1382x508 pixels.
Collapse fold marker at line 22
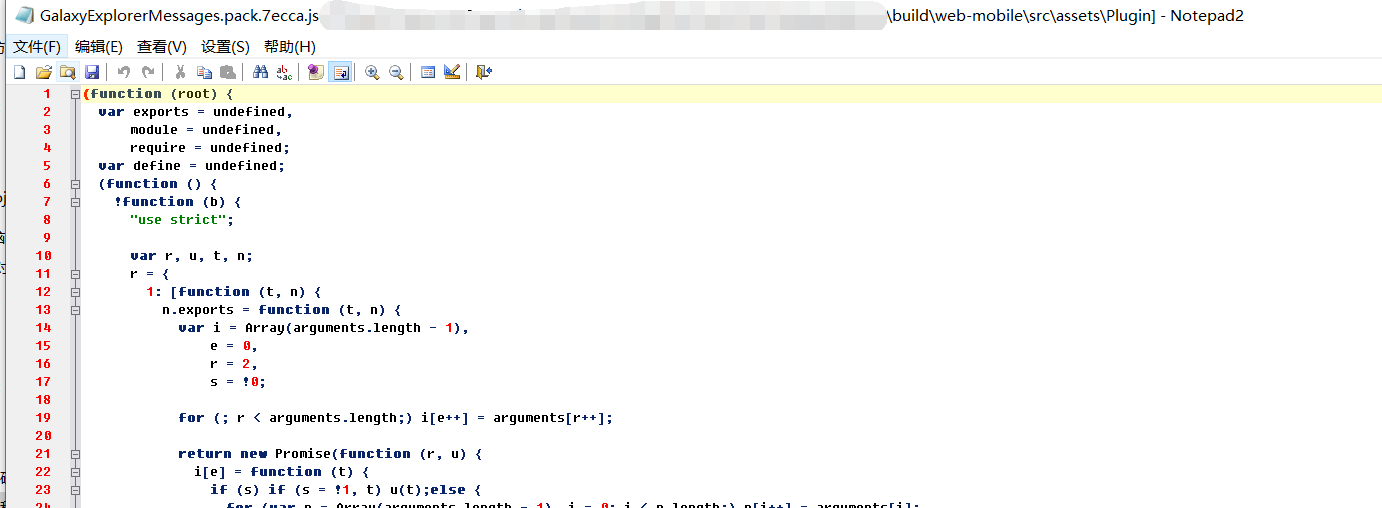75,472
